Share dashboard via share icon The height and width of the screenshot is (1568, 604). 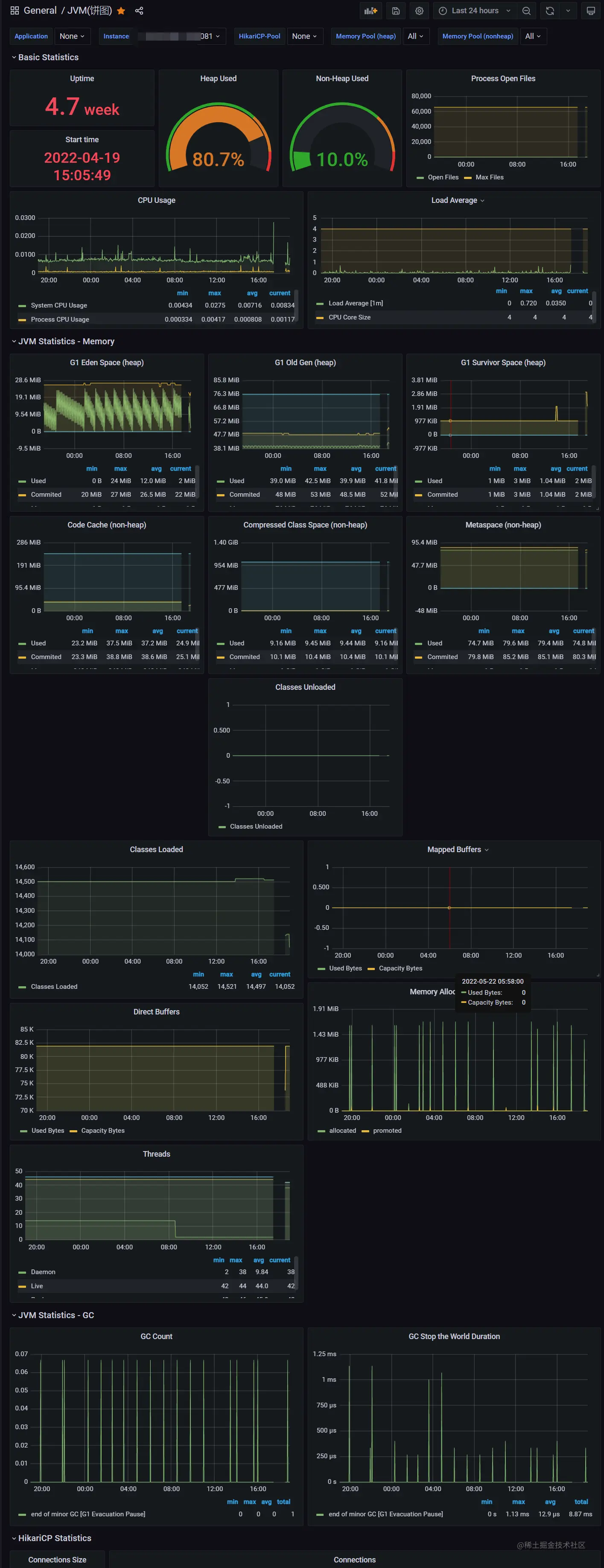(x=139, y=11)
